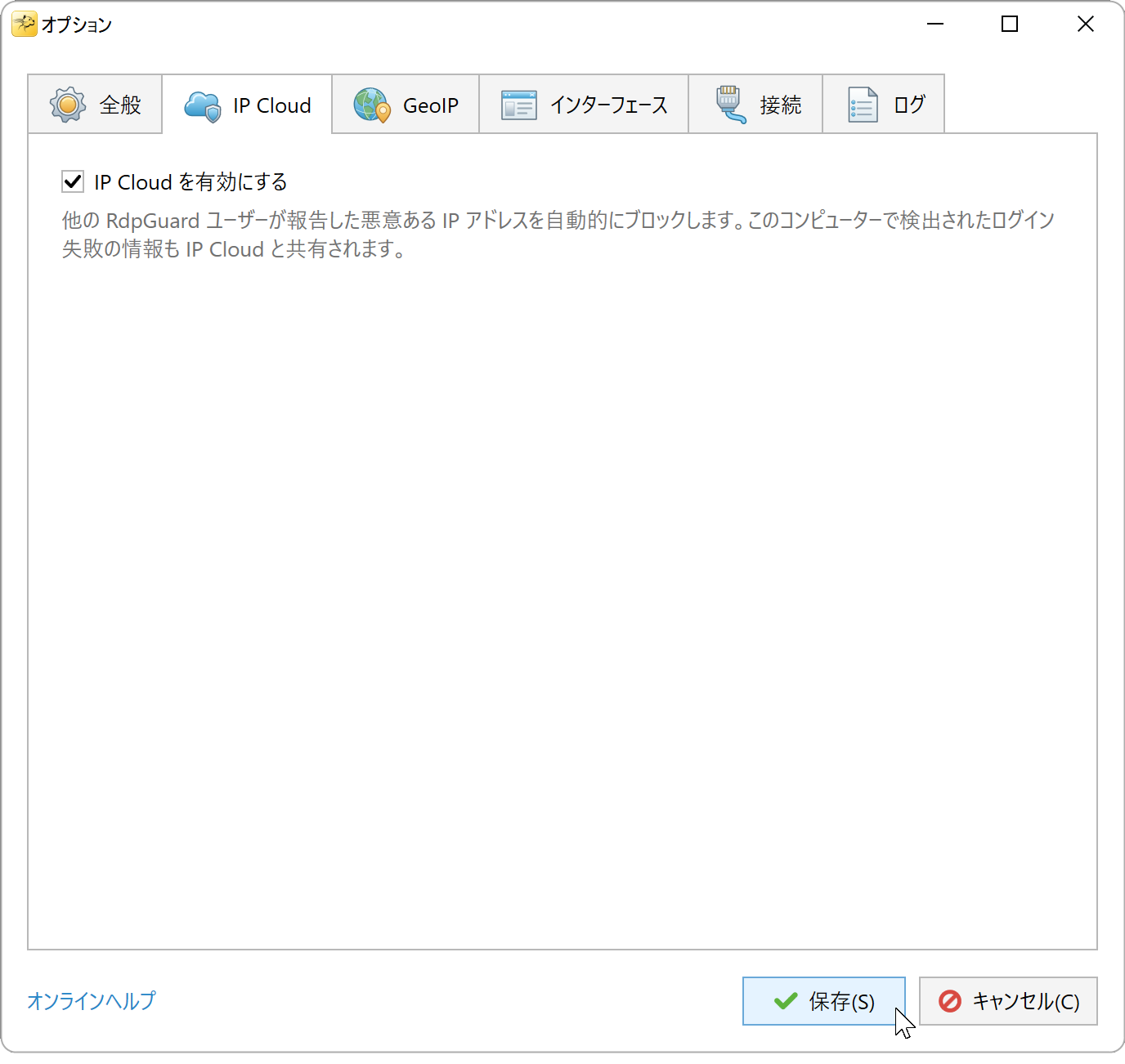Click the globe GeoIP icon
This screenshot has height=1064, width=1125.
pyautogui.click(x=372, y=105)
